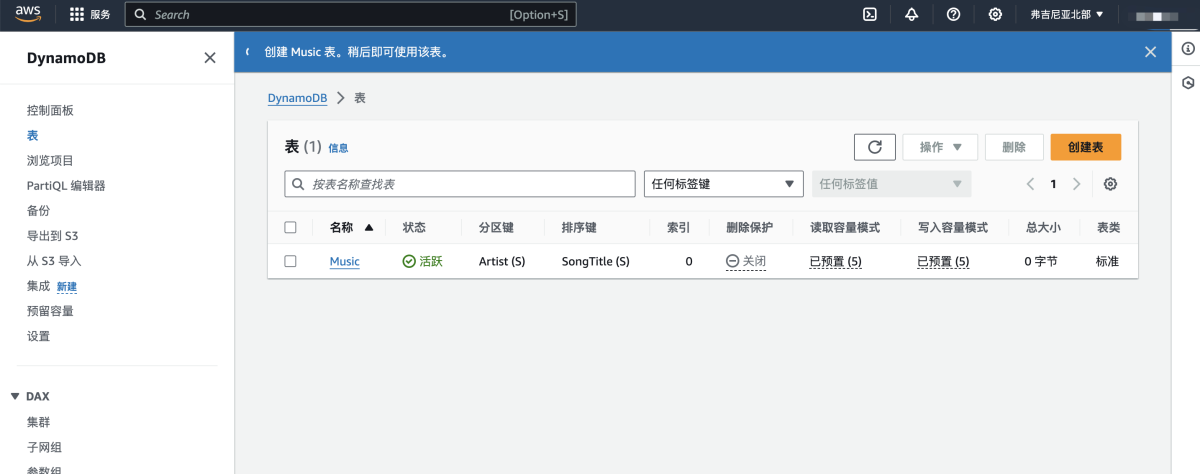Open 子网组 under DAX
The width and height of the screenshot is (1200, 474).
44,447
